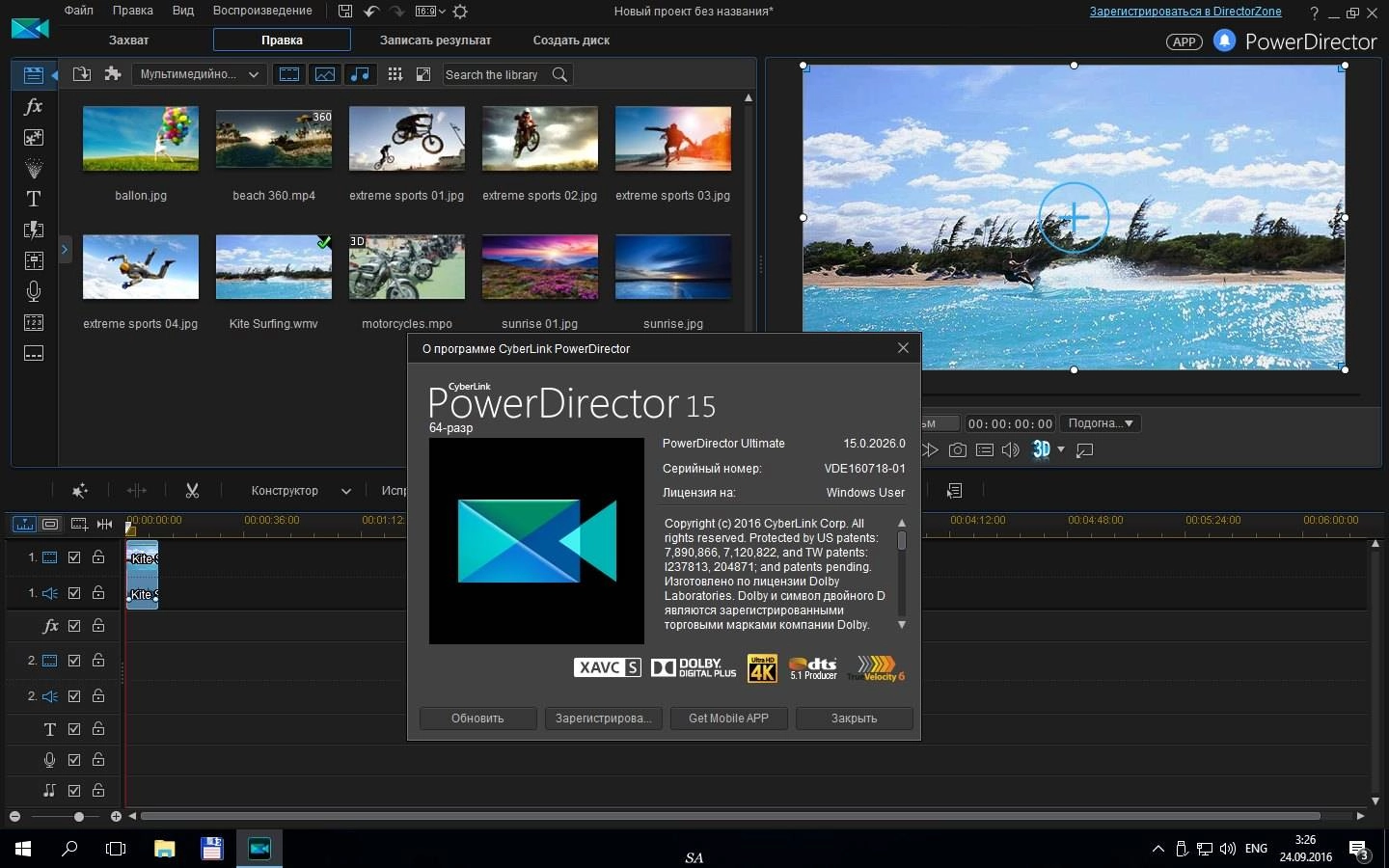Open the Файл menu
The width and height of the screenshot is (1389, 868).
(x=79, y=11)
